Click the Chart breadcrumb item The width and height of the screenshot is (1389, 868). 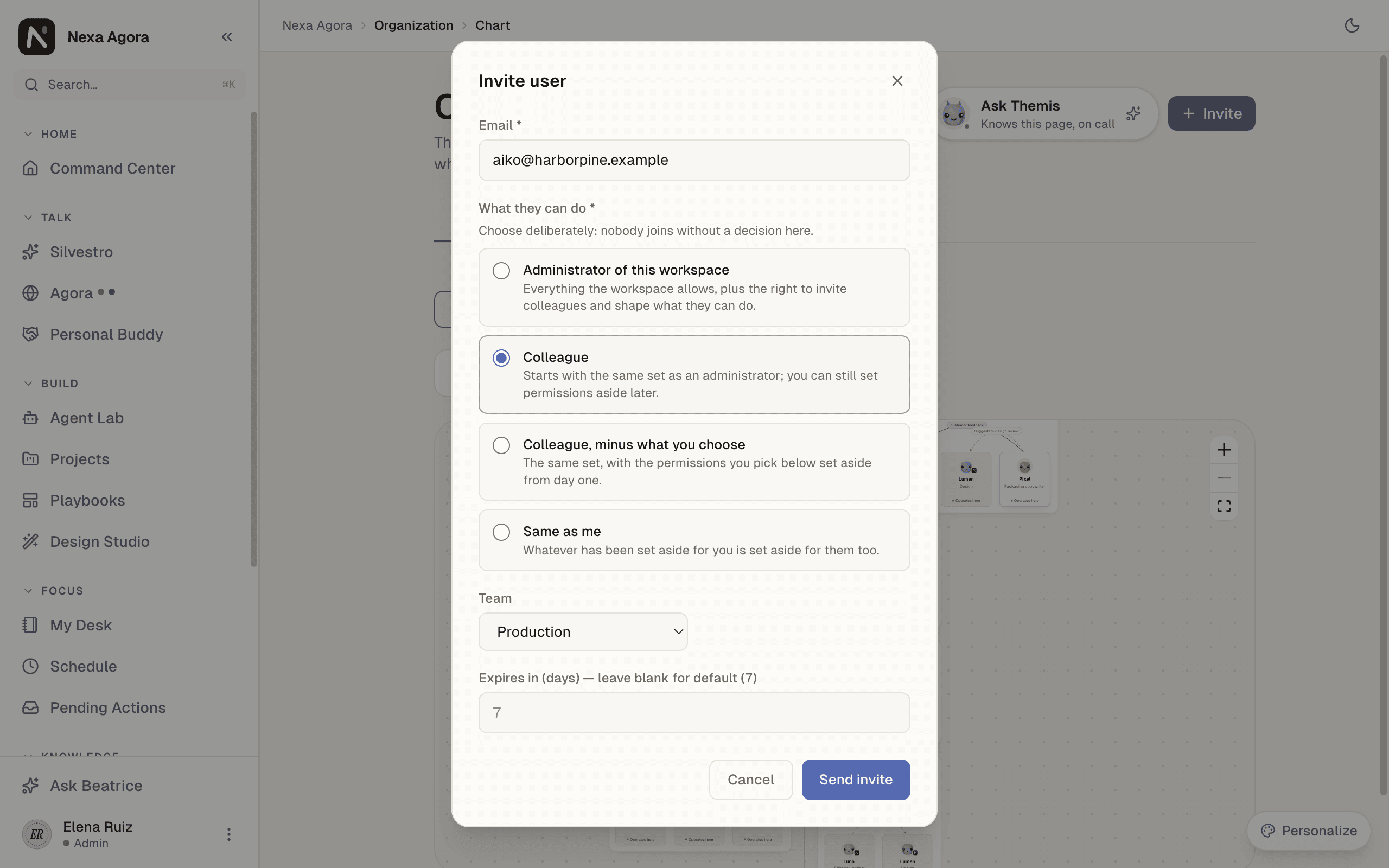(493, 25)
